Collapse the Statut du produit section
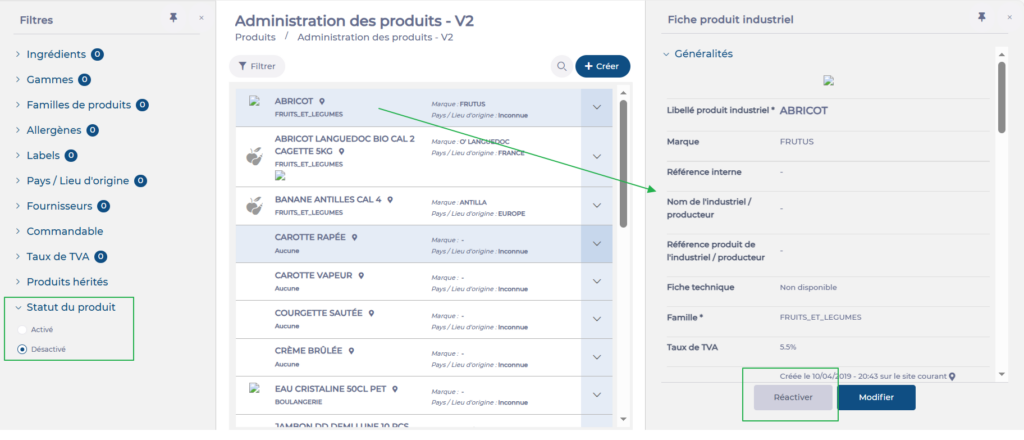The width and height of the screenshot is (1024, 440). tap(18, 307)
